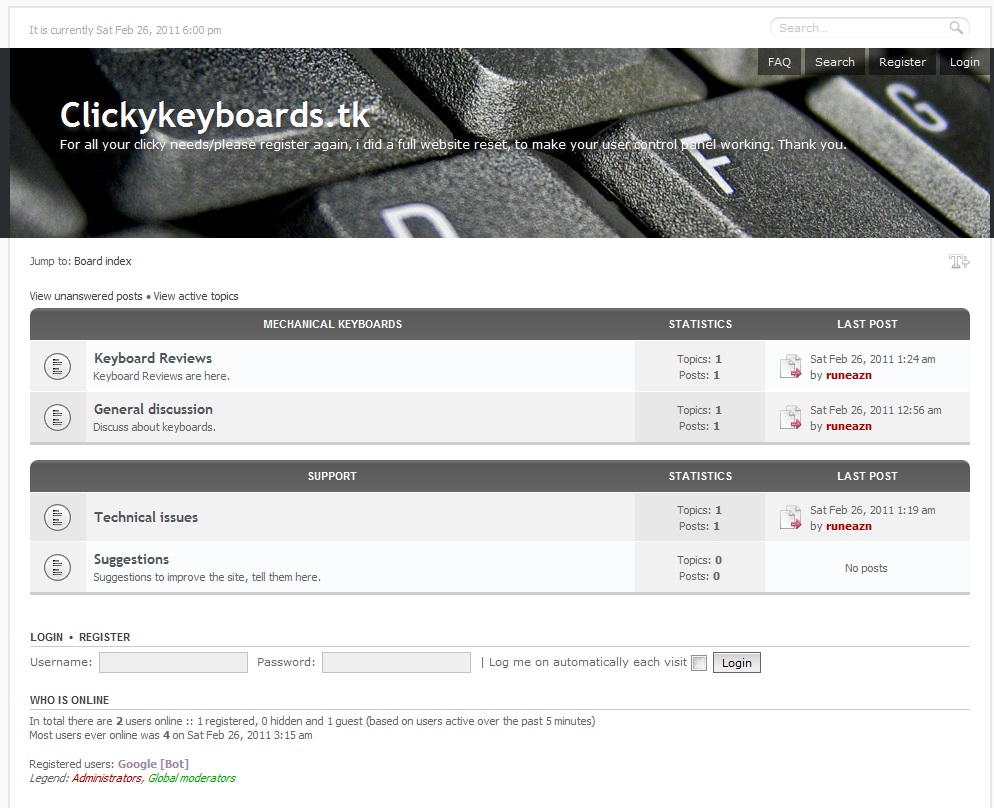The height and width of the screenshot is (808, 994).
Task: View latest post icon in Keyboard Reviews
Action: [x=791, y=367]
